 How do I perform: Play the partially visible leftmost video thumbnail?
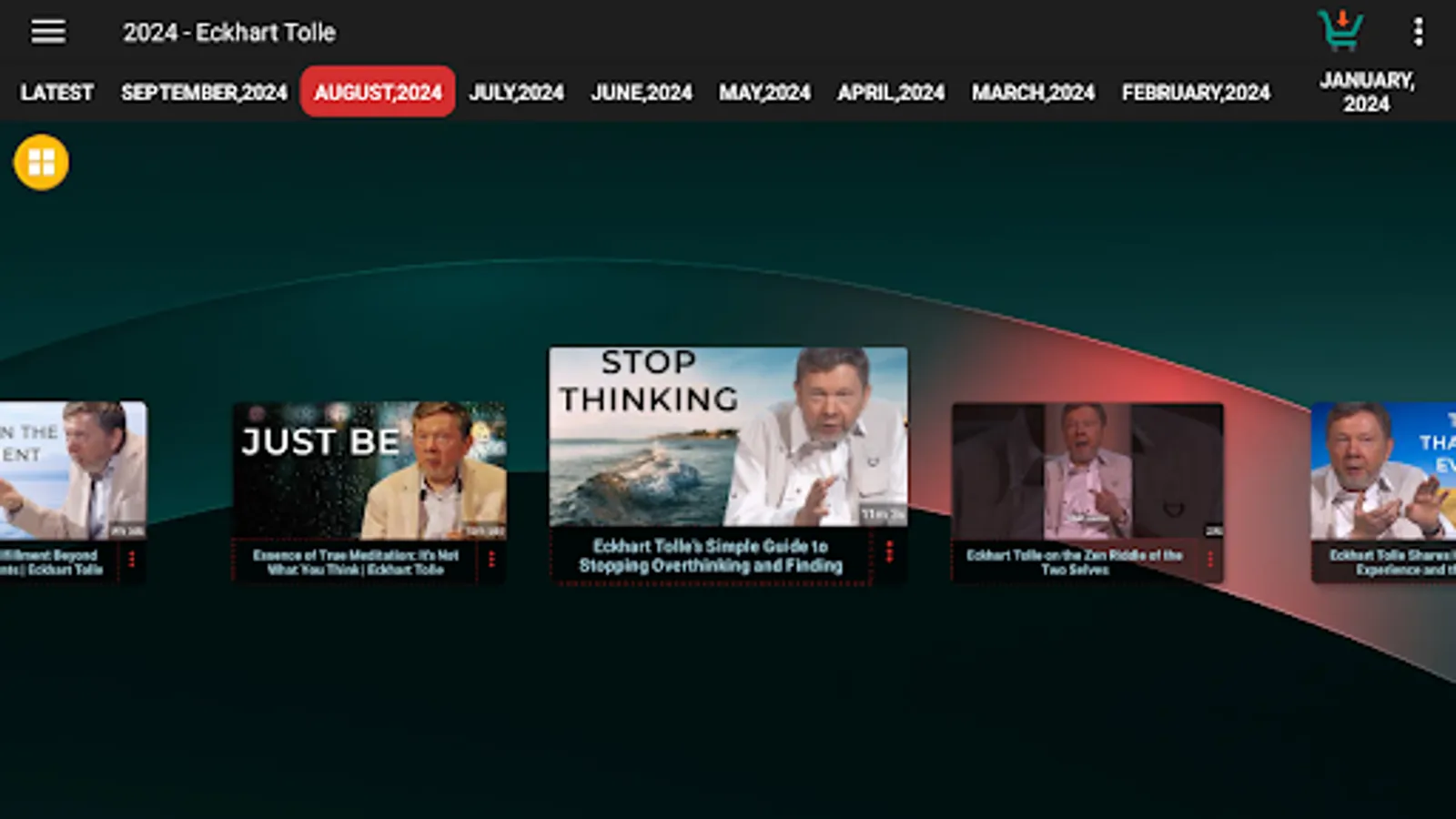(x=73, y=470)
